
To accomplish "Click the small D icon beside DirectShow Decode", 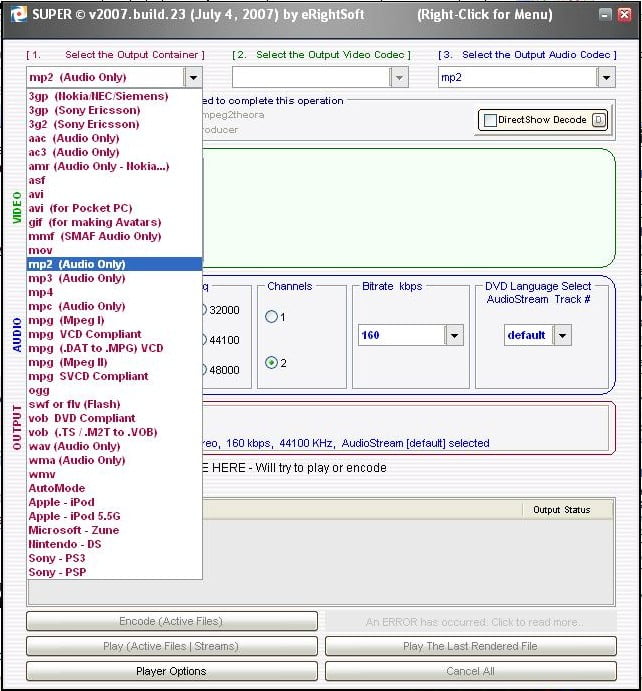I will coord(599,120).
